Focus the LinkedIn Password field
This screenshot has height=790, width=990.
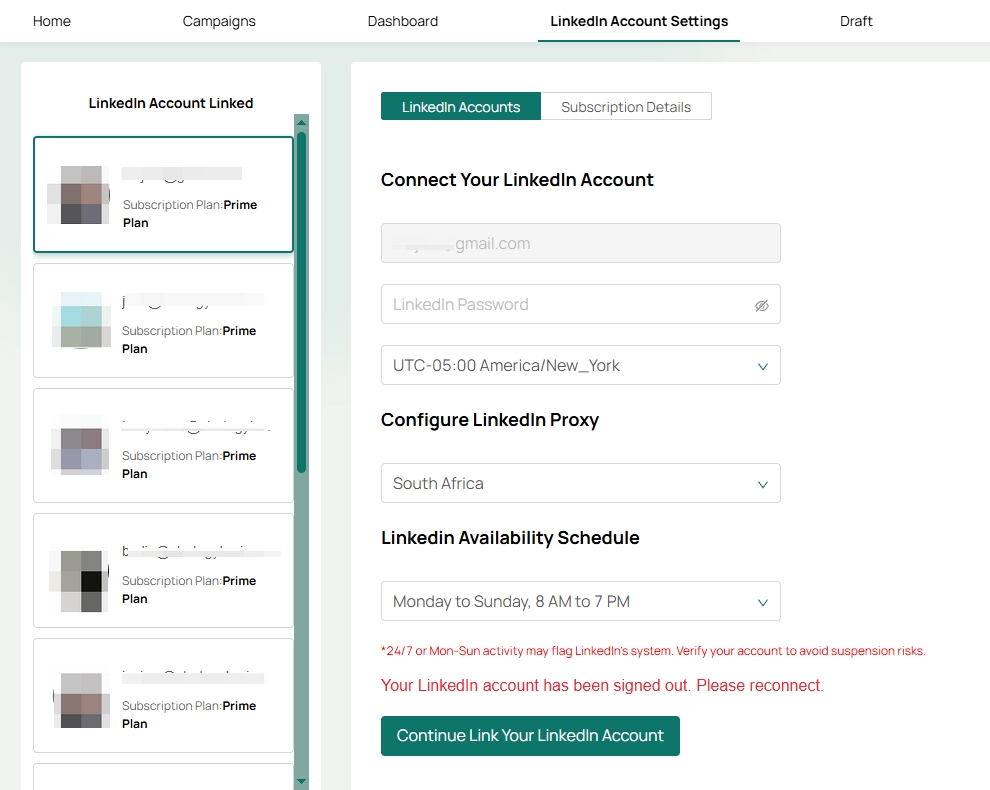point(565,305)
